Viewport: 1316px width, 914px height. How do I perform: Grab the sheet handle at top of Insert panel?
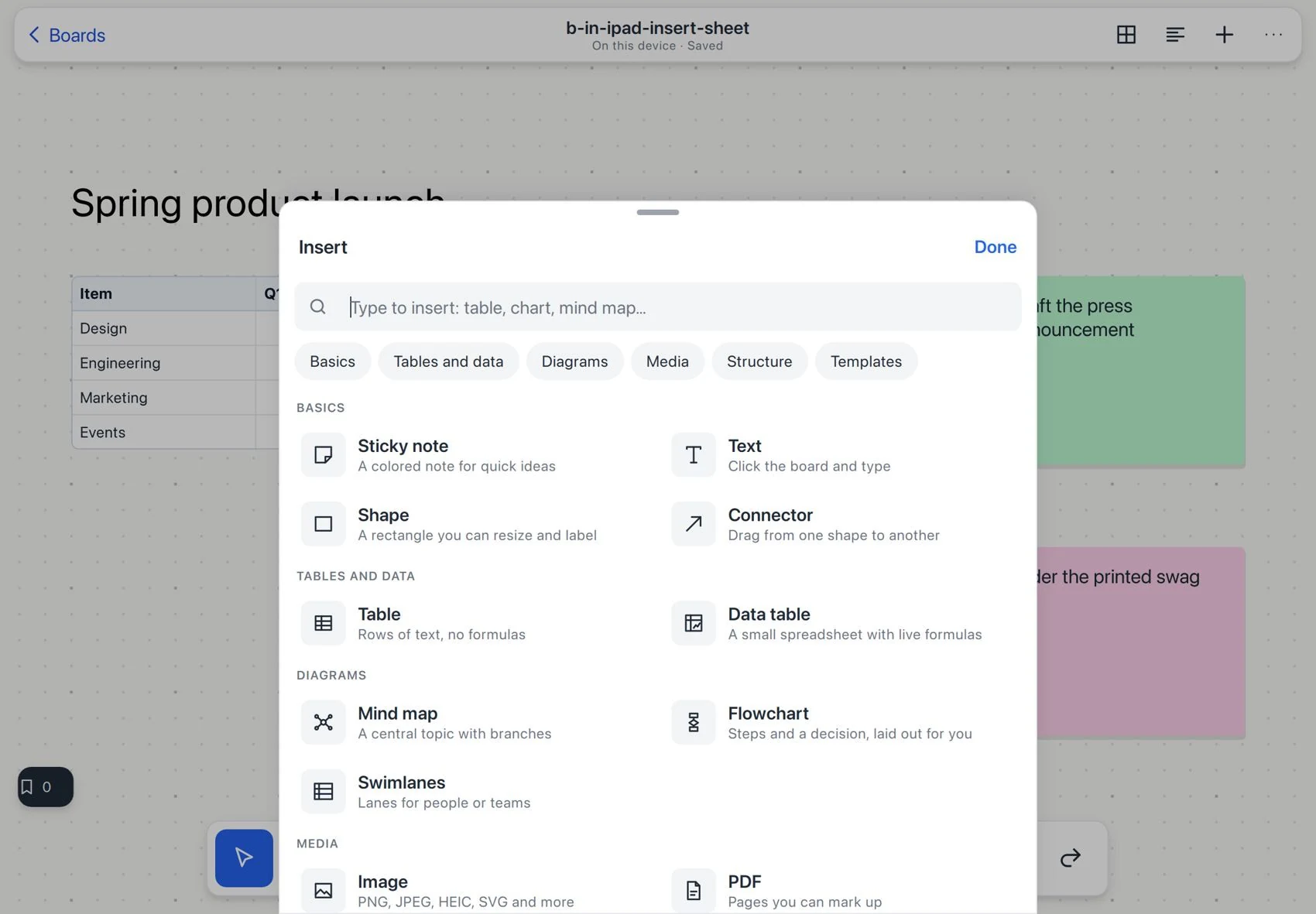658,212
